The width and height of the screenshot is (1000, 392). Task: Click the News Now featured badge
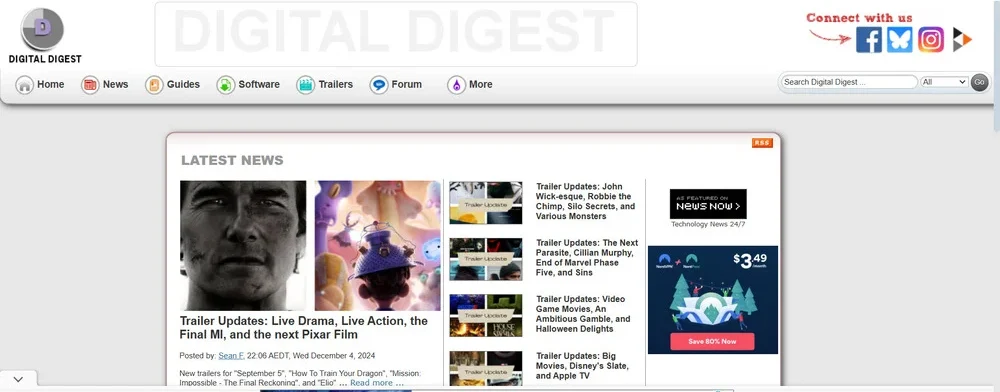pyautogui.click(x=708, y=204)
